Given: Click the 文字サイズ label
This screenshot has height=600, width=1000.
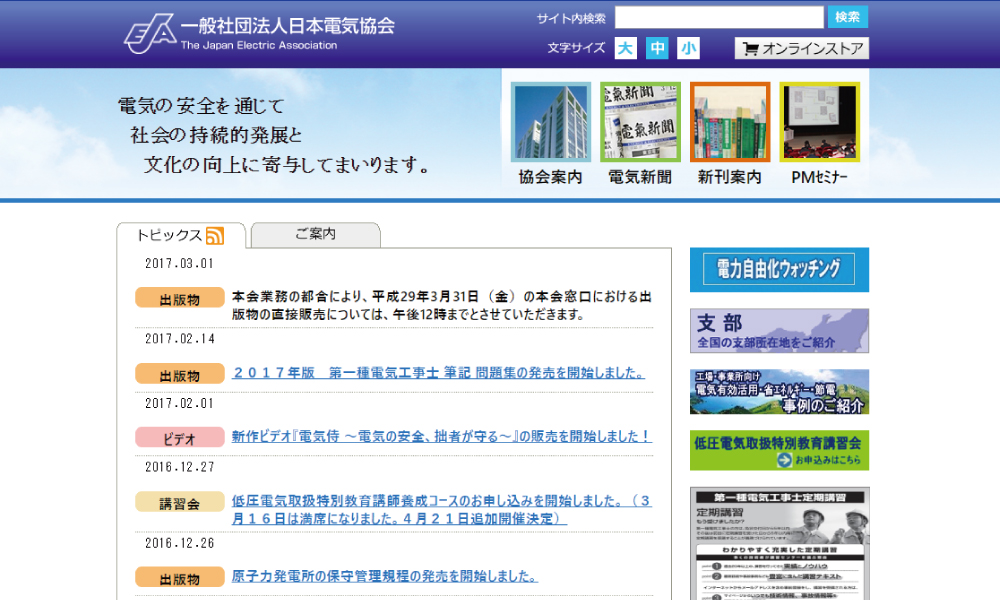Looking at the screenshot, I should [577, 48].
